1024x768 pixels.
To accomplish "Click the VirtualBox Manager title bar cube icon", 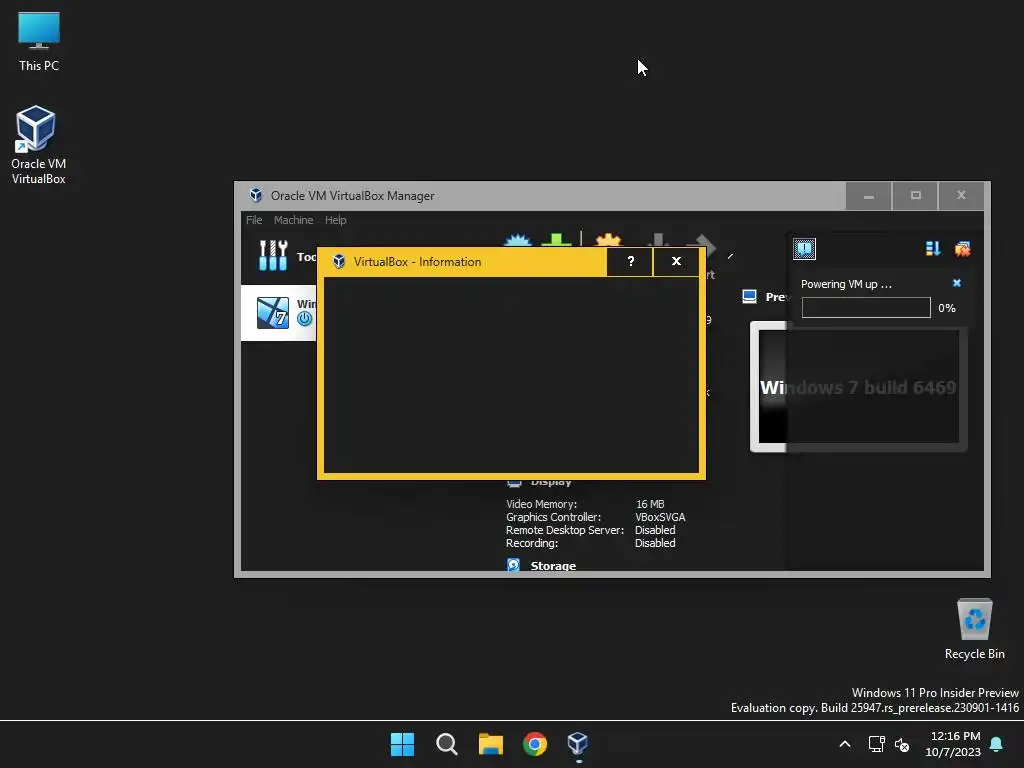I will 256,195.
